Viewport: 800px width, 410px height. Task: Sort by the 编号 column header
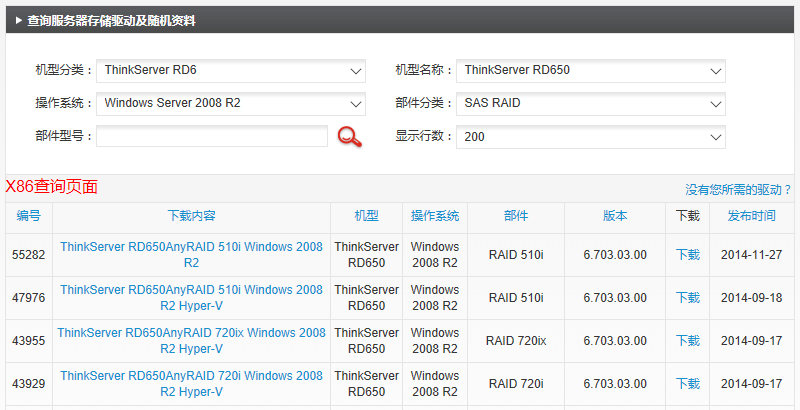29,216
